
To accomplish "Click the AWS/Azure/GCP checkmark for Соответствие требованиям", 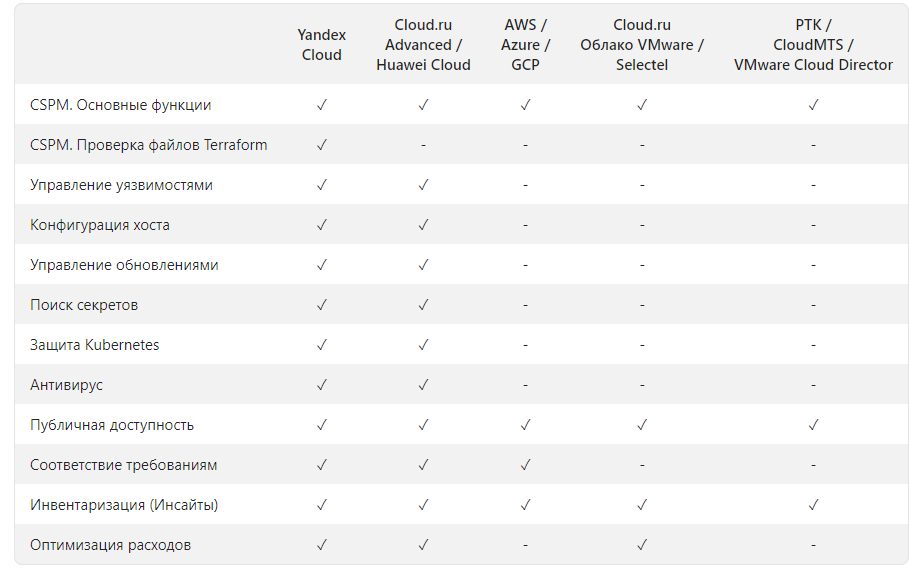I will 525,465.
